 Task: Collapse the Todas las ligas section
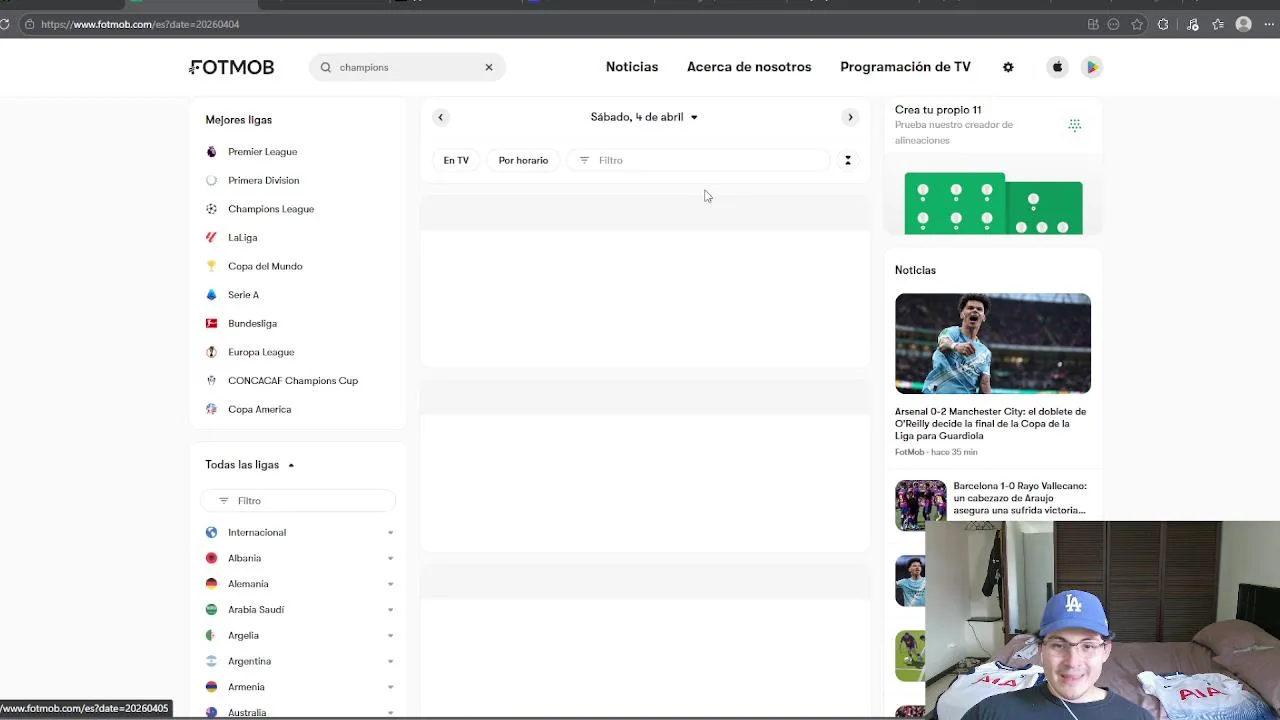(x=250, y=465)
